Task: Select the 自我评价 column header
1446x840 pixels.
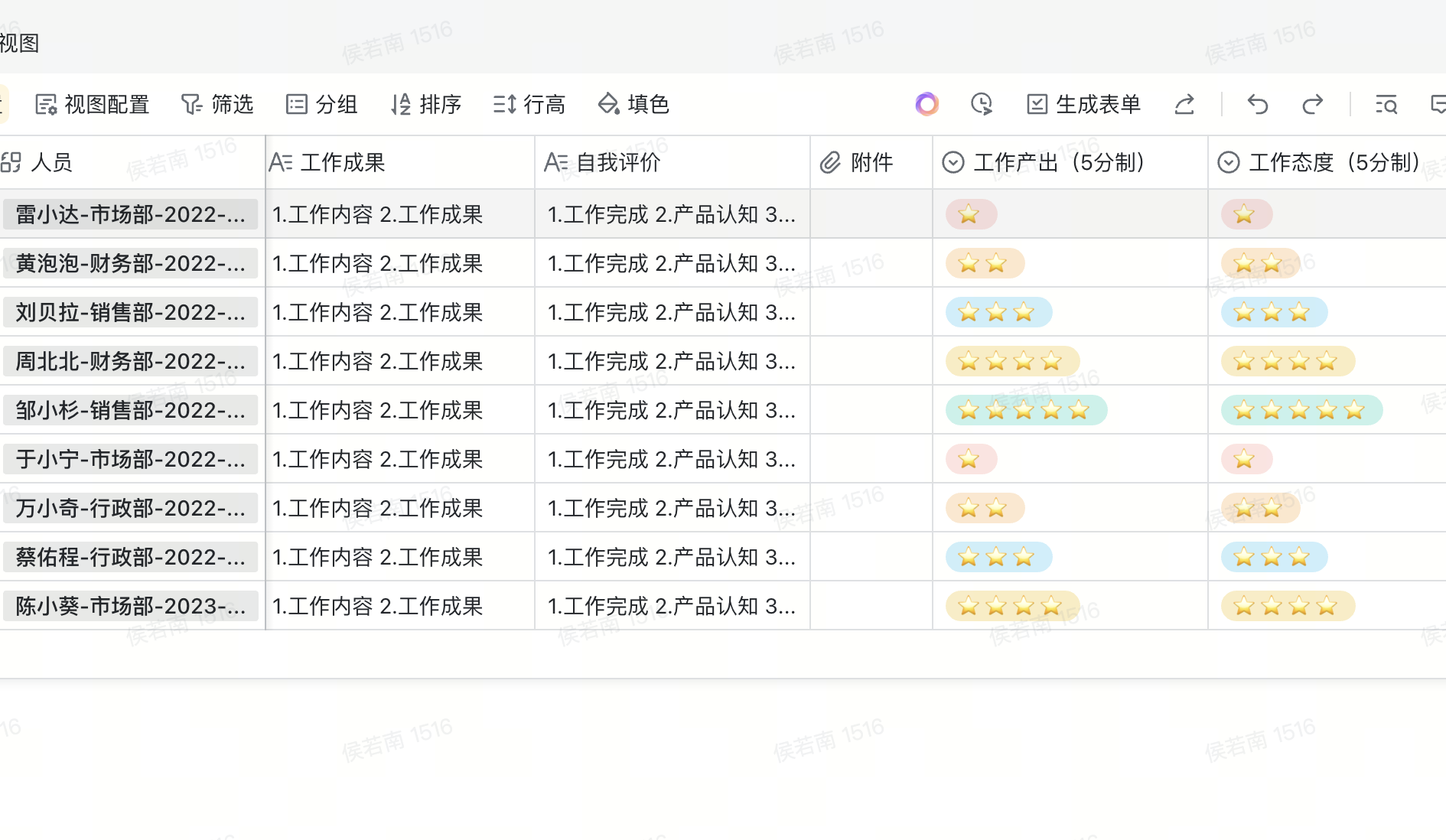Action: tap(618, 162)
